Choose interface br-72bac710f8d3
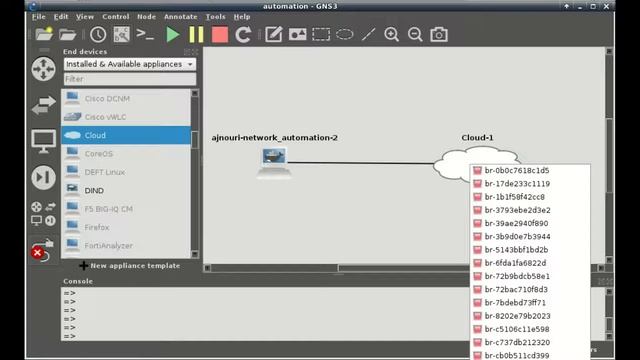Viewport: 640px width, 360px height. pyautogui.click(x=530, y=289)
